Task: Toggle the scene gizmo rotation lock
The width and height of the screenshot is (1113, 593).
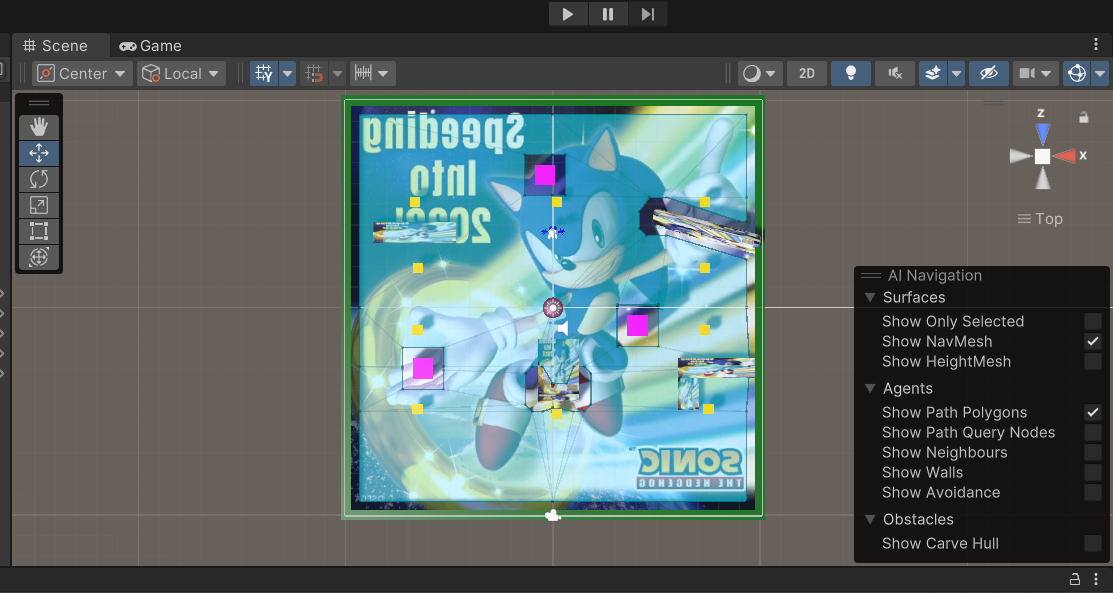Action: [1083, 117]
